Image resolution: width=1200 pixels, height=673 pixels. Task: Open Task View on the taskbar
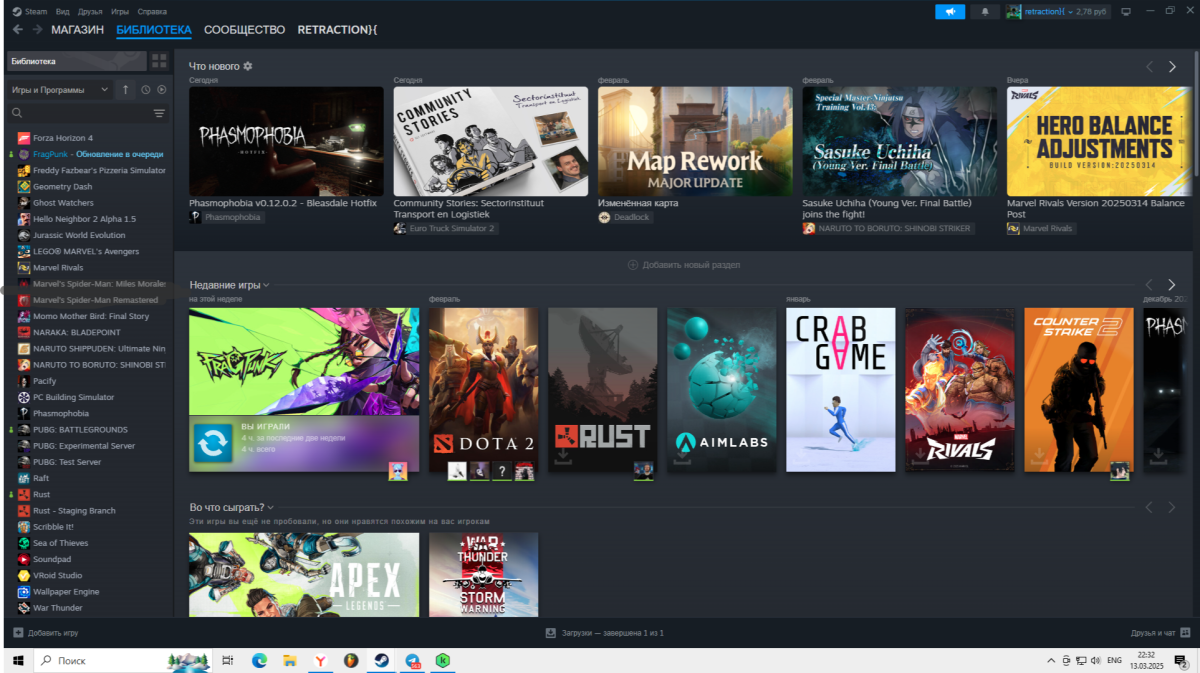228,661
